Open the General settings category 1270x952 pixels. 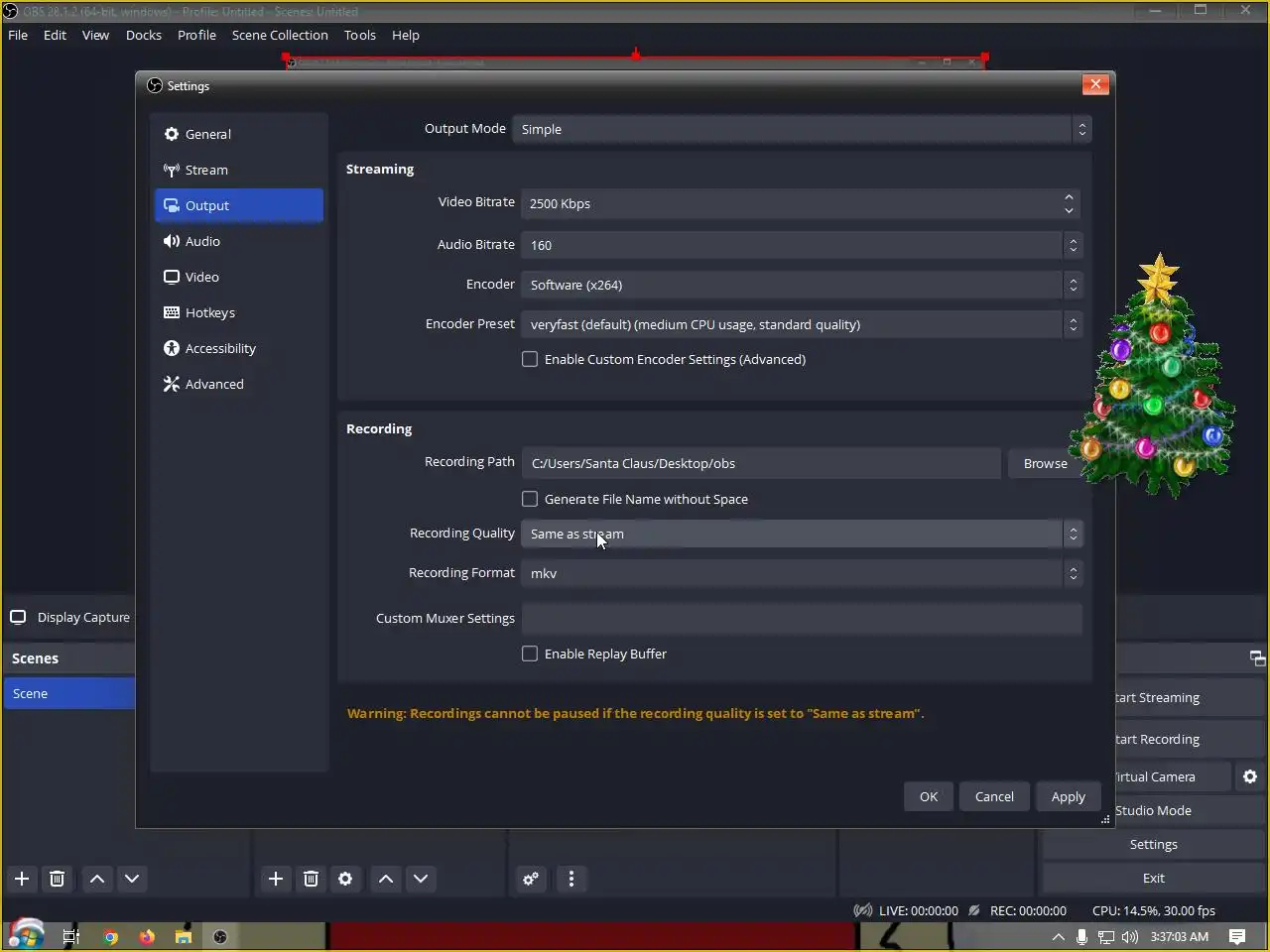click(239, 134)
